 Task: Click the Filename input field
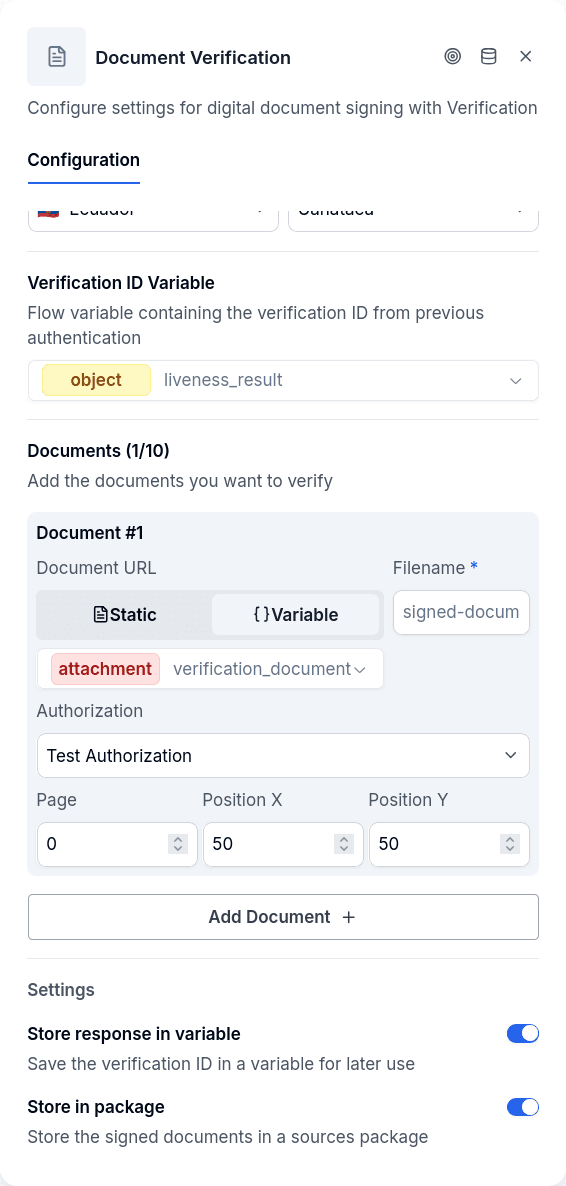click(462, 612)
